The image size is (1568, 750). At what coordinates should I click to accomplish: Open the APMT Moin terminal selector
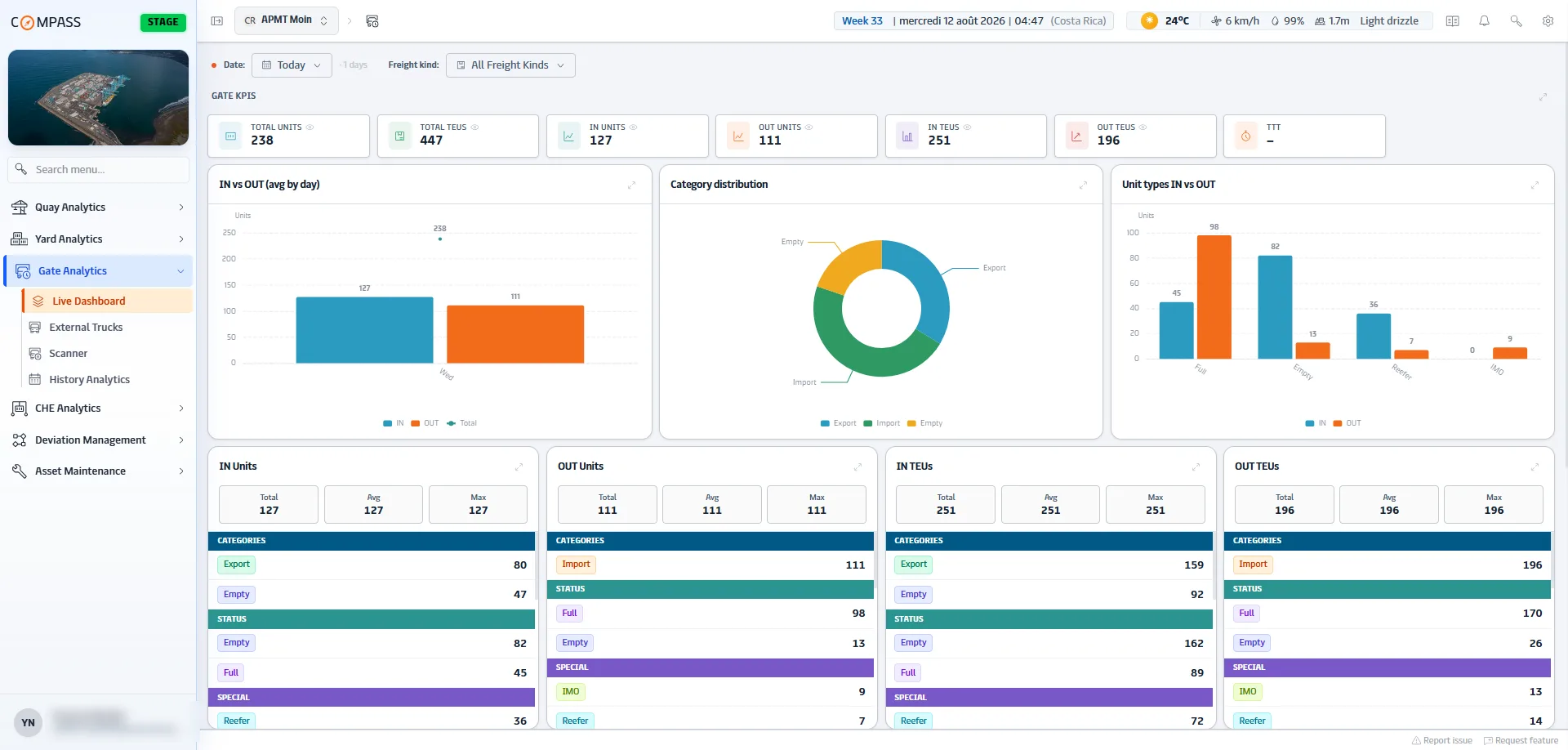(286, 20)
